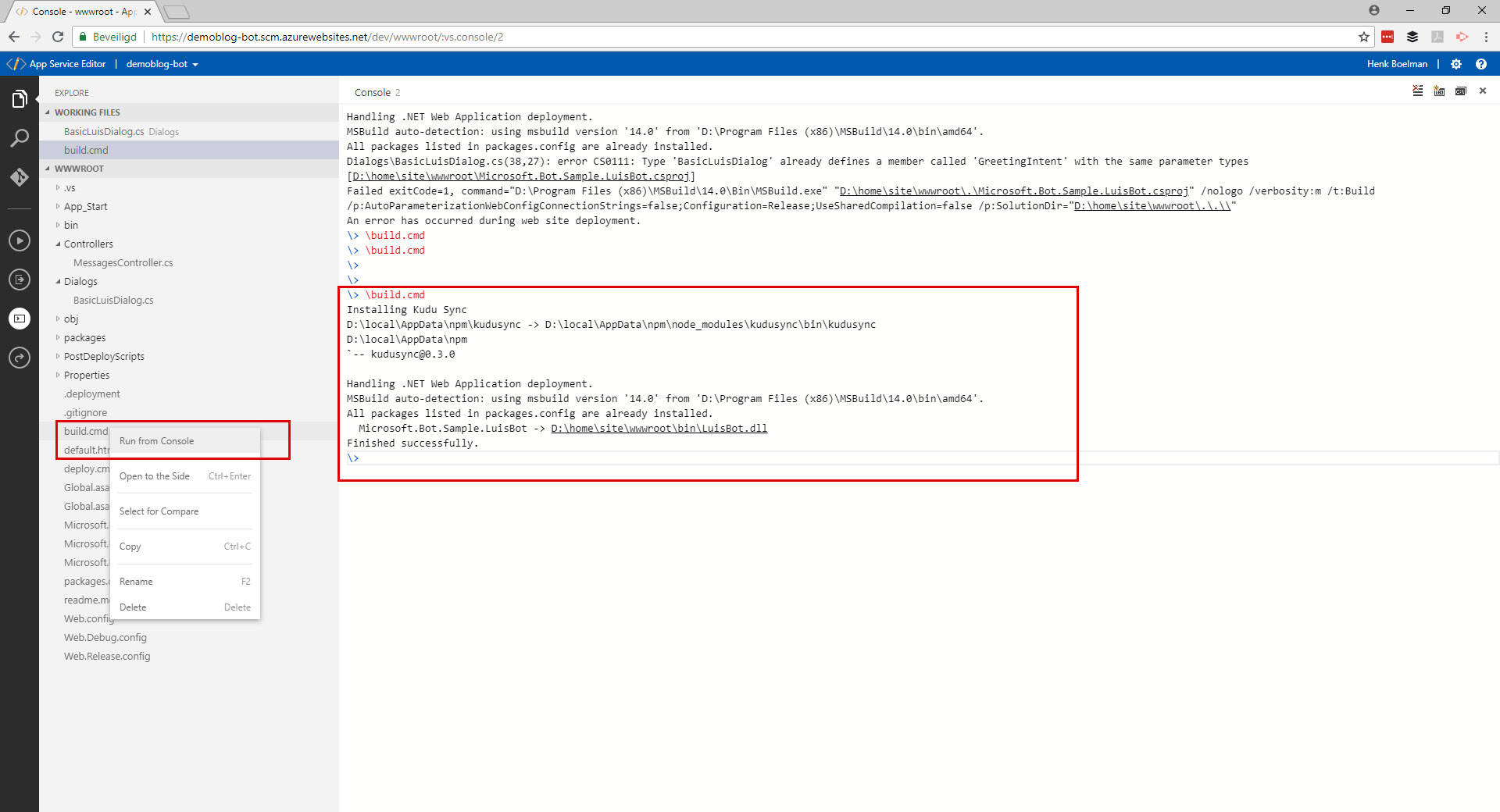
Task: Open the demoblog-bot dropdown
Action: 162,64
